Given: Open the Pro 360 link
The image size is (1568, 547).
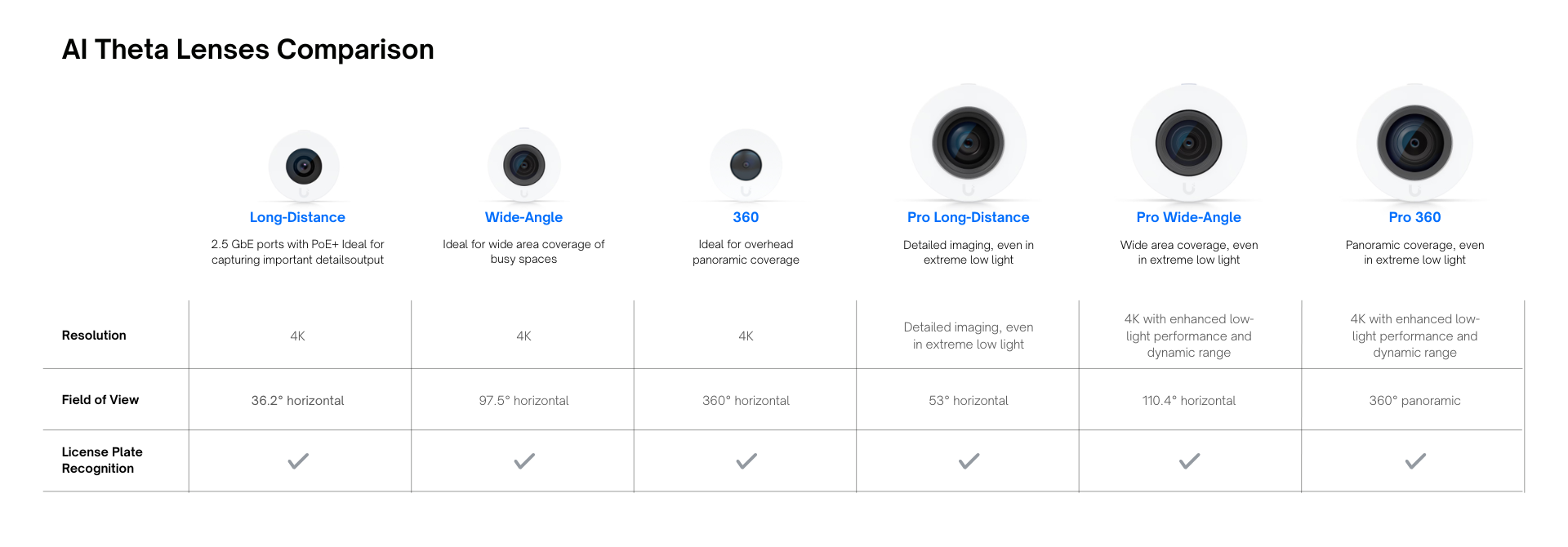Looking at the screenshot, I should pyautogui.click(x=1414, y=217).
